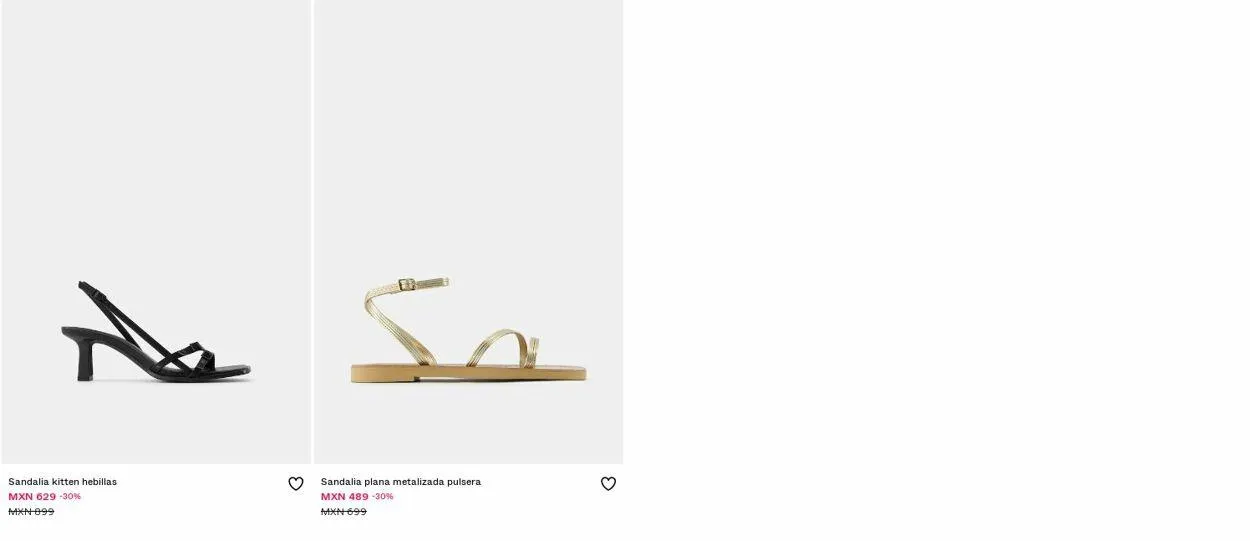Click the gray backdrop above the gold sandal
Screen dimensions: 1250x541
pyautogui.click(x=468, y=130)
